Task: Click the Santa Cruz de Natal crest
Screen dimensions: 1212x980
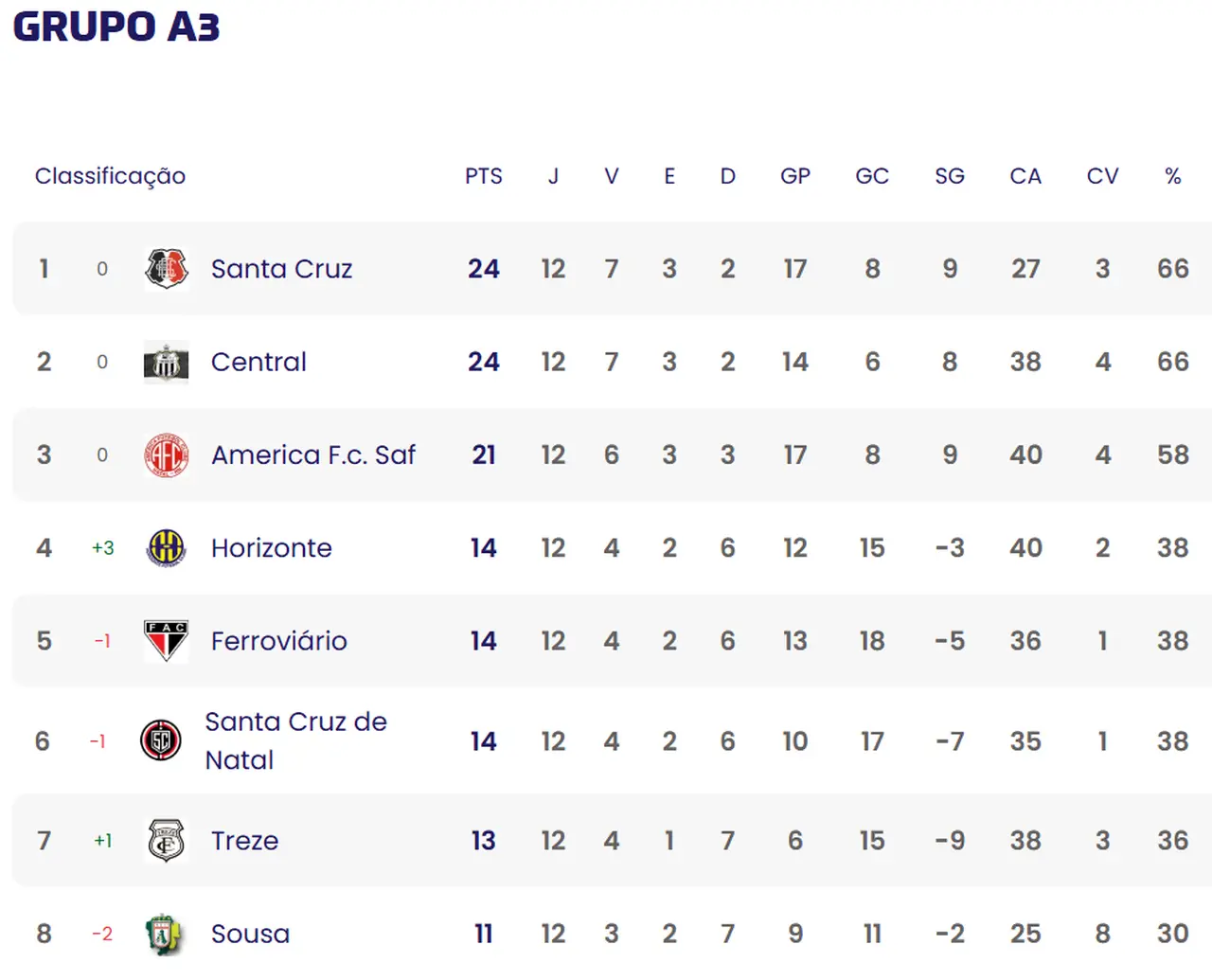Action: tap(161, 740)
